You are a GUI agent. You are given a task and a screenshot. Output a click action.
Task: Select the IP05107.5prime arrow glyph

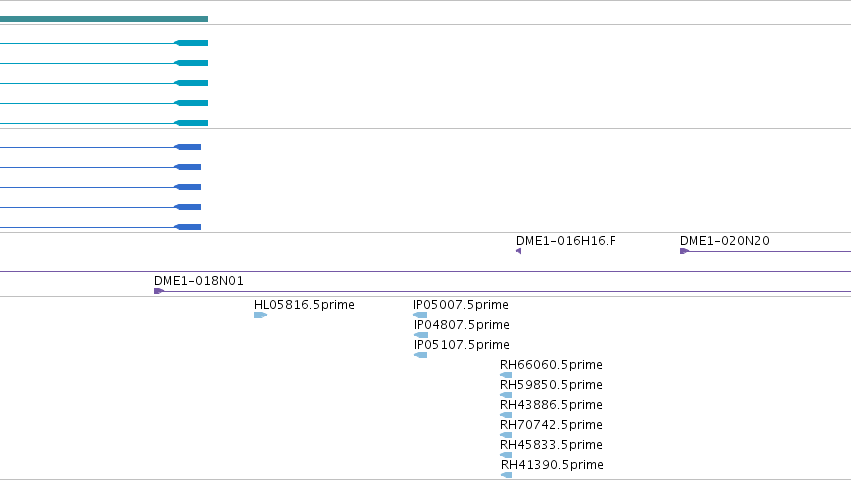click(x=420, y=355)
